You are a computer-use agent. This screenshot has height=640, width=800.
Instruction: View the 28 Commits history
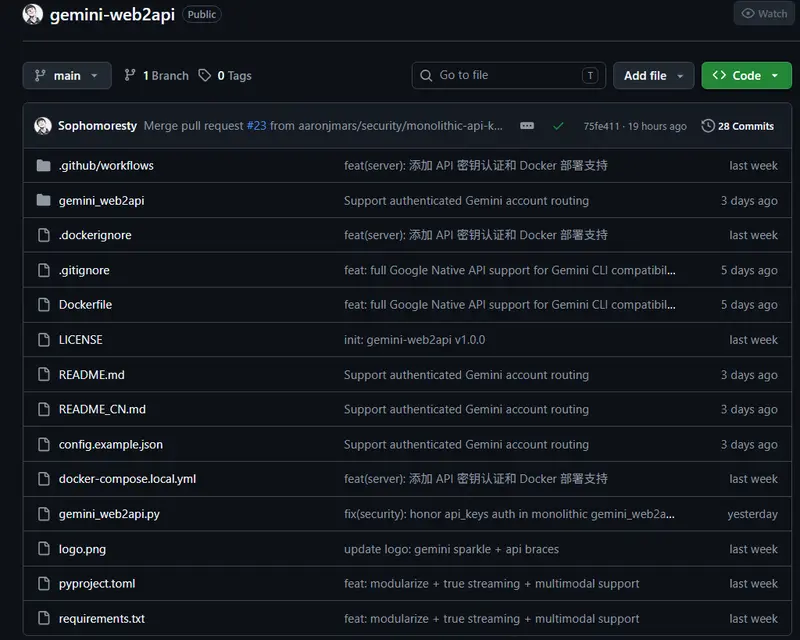745,126
